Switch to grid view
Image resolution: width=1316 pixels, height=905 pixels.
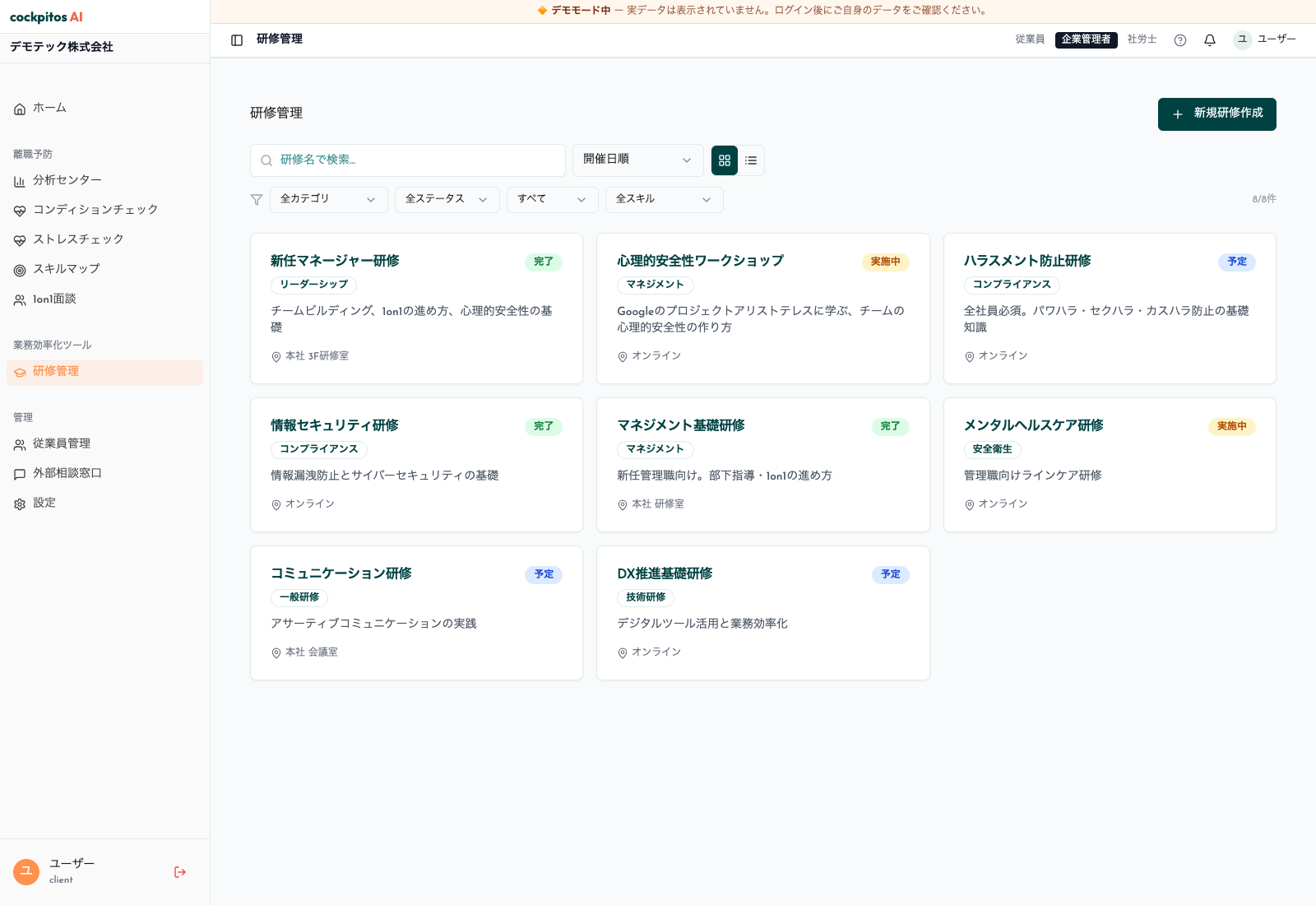(x=725, y=160)
